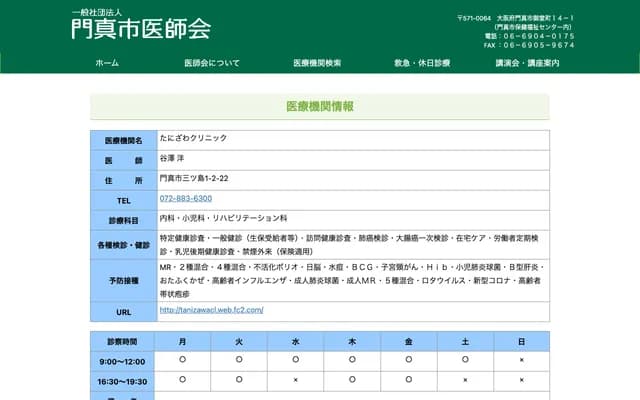The image size is (640, 400).
Task: Select the 医療機関情報 heading
Action: 320,107
